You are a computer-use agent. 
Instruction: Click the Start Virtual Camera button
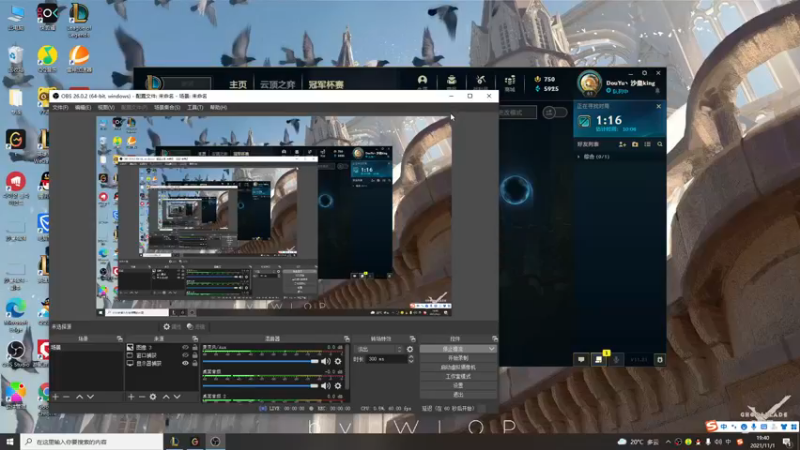tap(458, 367)
